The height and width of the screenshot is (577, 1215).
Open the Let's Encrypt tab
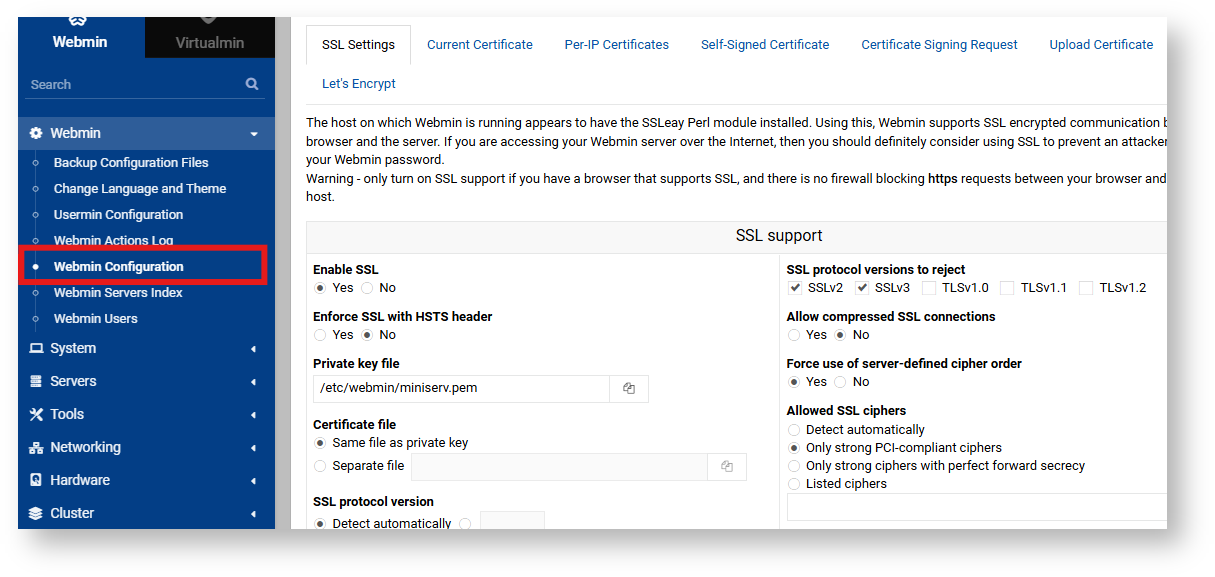coord(358,84)
